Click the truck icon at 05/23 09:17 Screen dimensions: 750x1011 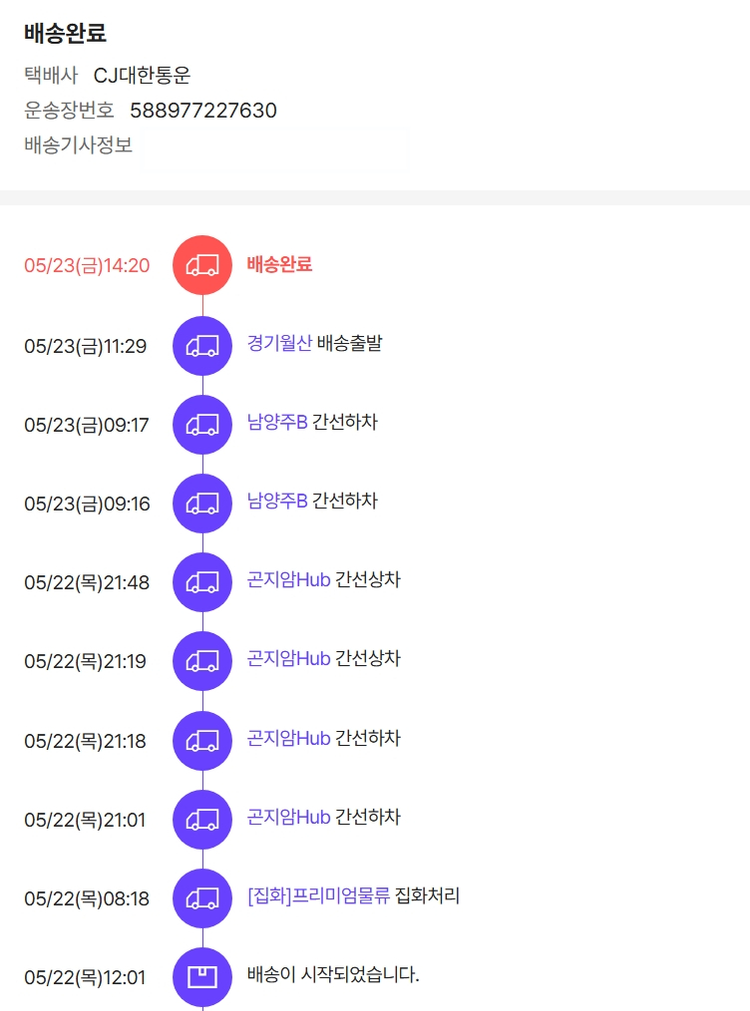click(x=202, y=424)
